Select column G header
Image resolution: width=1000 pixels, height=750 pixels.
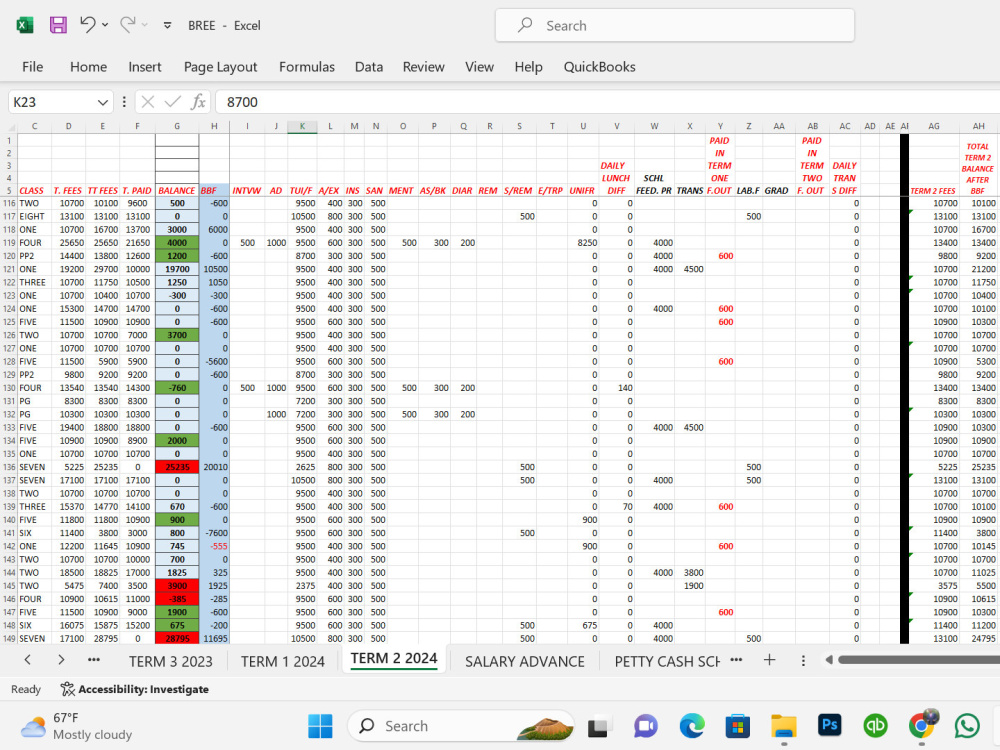coord(177,126)
